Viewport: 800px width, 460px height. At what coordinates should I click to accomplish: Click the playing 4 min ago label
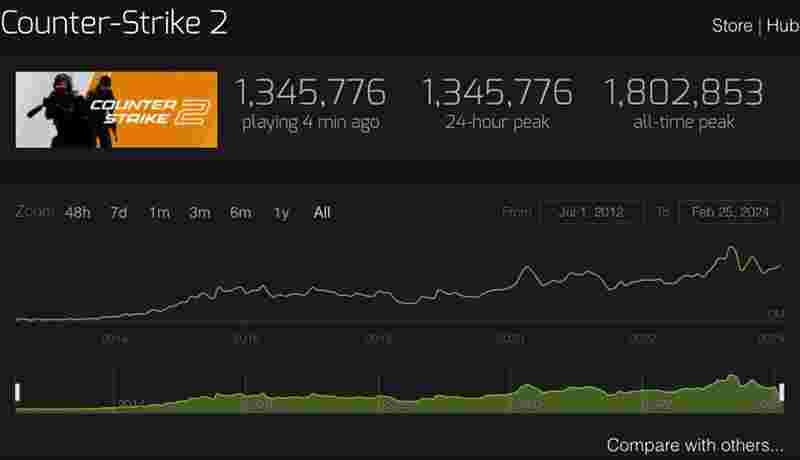click(x=311, y=122)
